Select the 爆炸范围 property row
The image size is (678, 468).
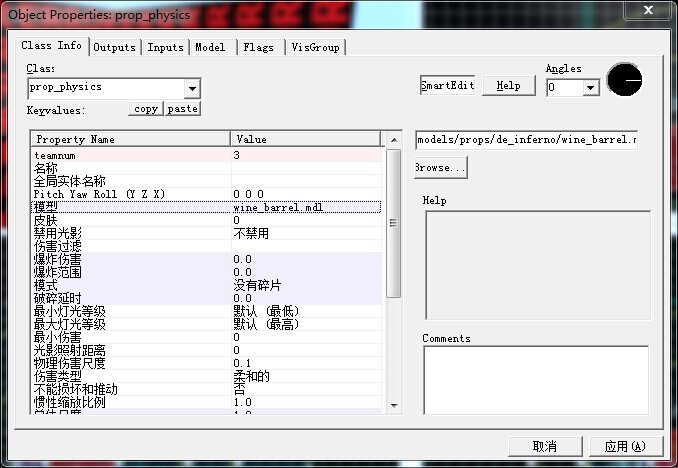click(x=208, y=272)
